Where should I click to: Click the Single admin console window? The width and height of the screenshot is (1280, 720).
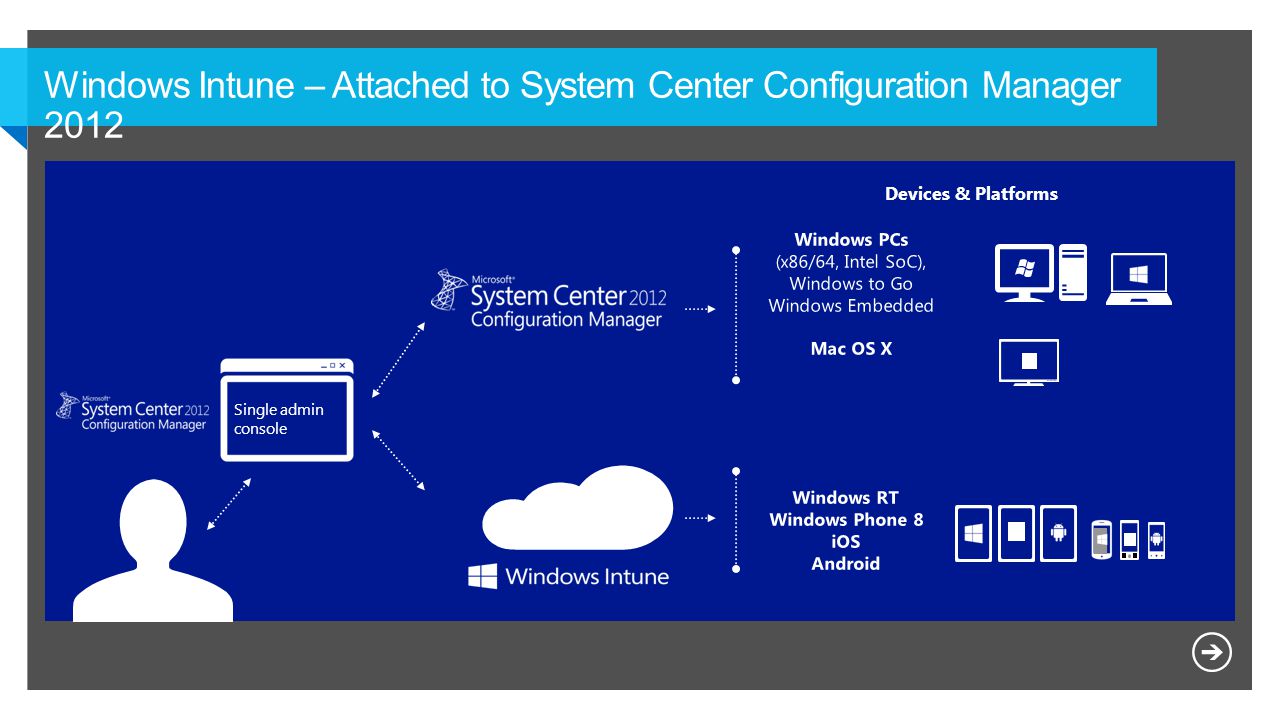click(x=287, y=409)
